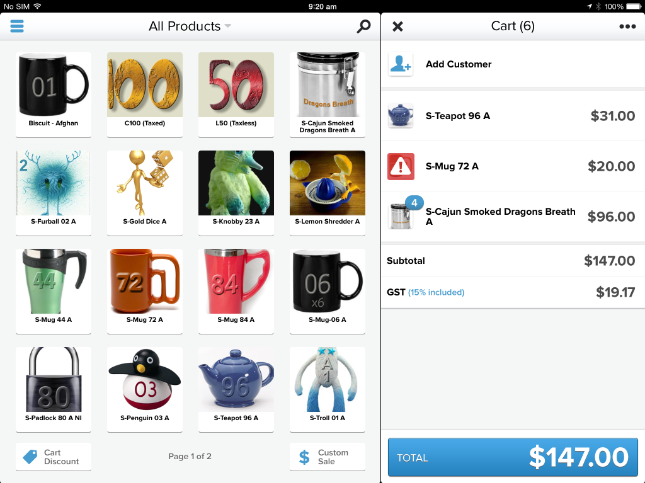Tap the search magnifier icon
This screenshot has height=483, width=645.
(x=363, y=26)
